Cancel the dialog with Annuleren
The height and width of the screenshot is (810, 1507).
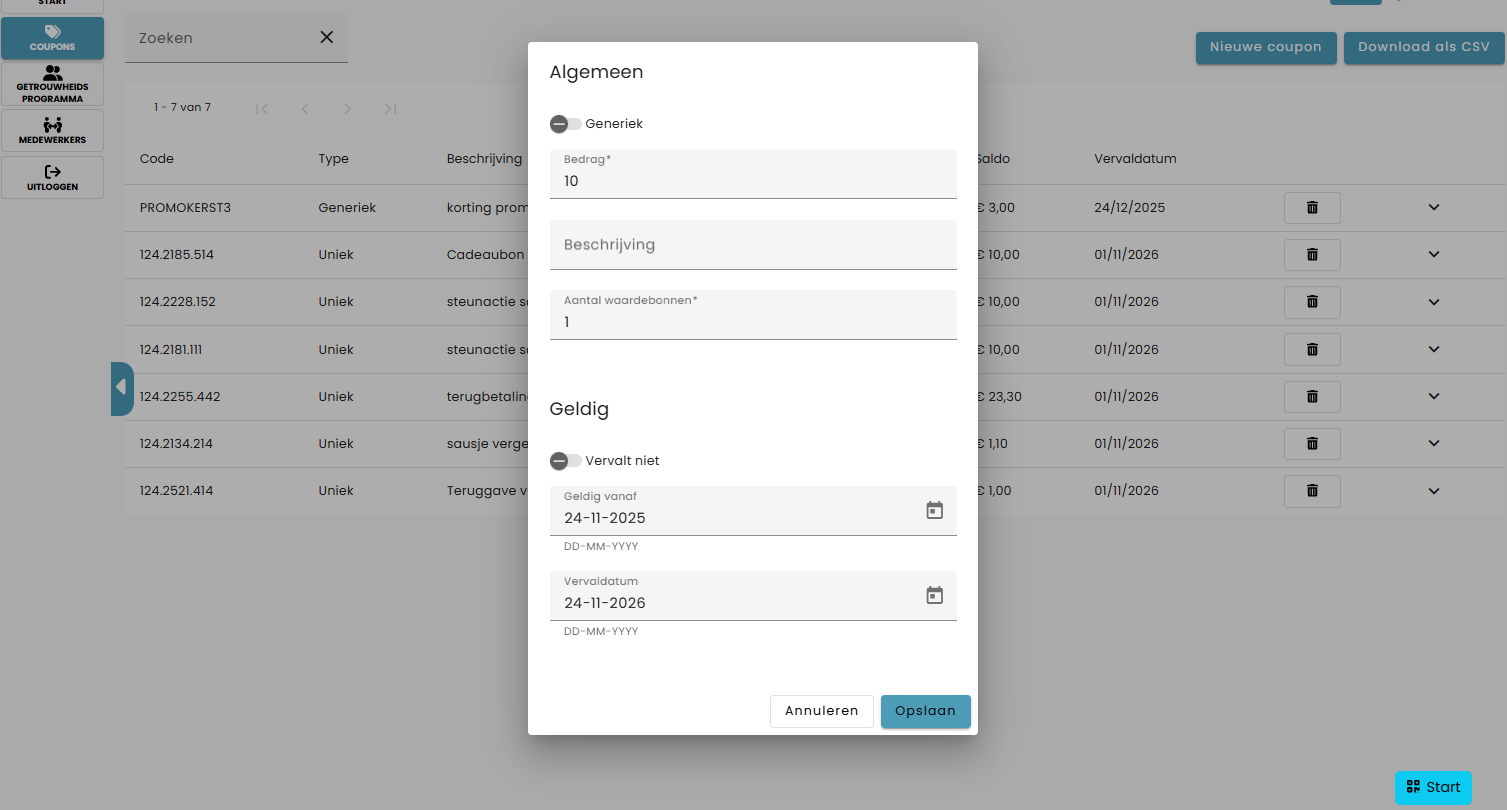pyautogui.click(x=821, y=711)
